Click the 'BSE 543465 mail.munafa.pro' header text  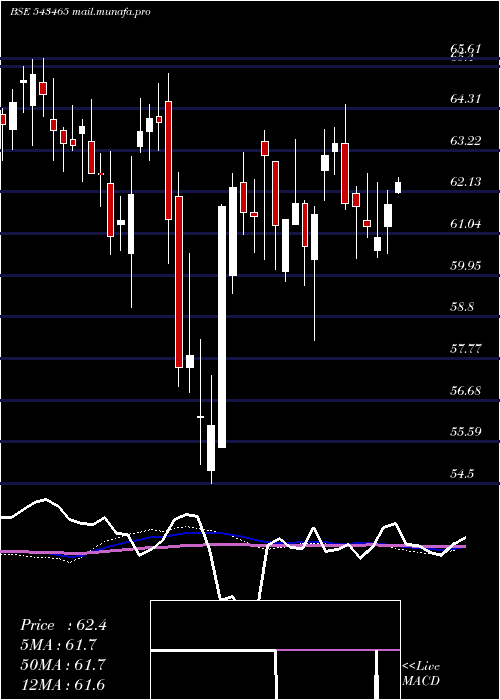80,12
